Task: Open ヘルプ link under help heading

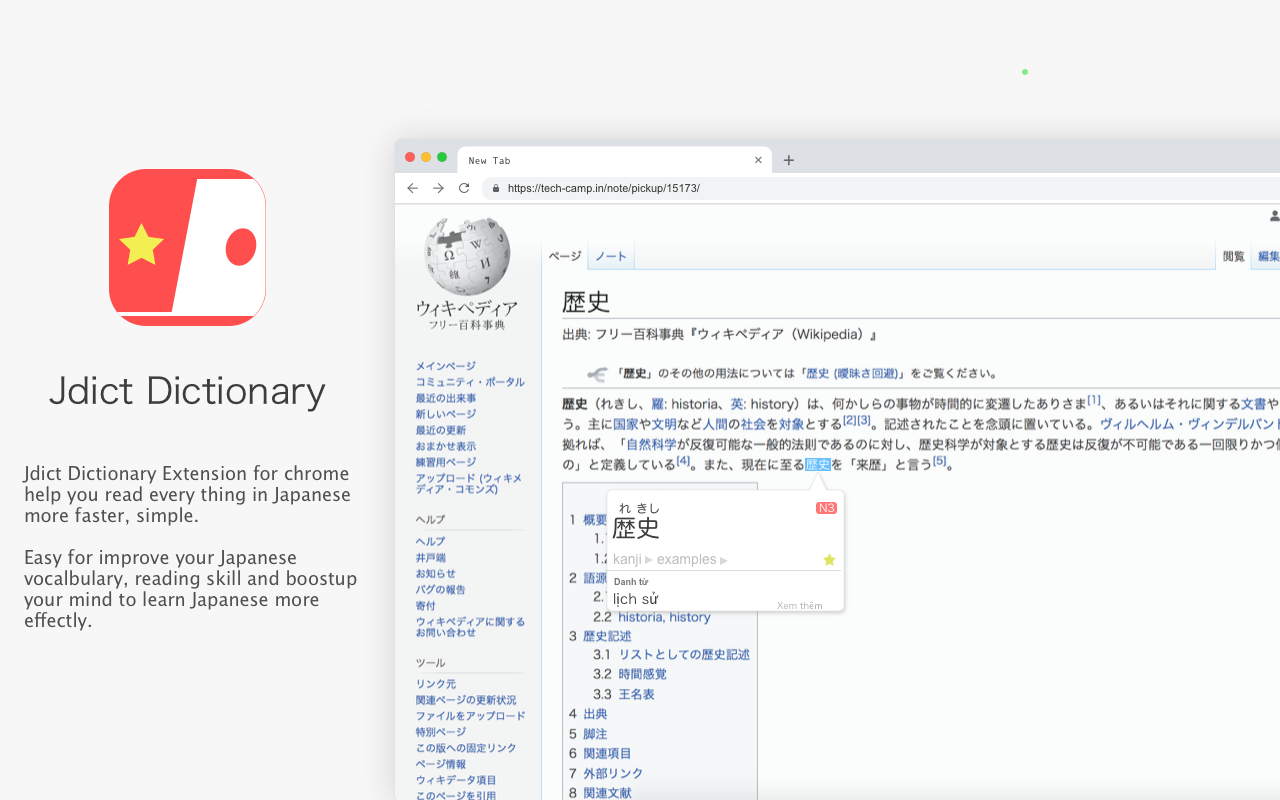Action: click(x=431, y=541)
